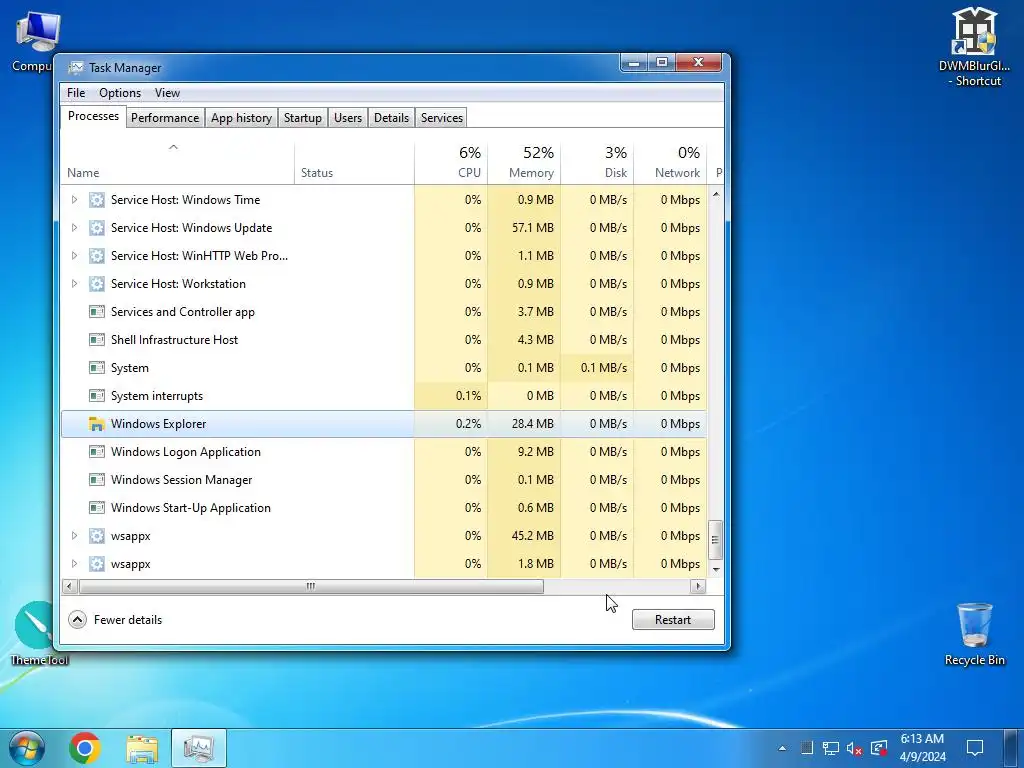Open the Windows Start orb

[x=27, y=748]
